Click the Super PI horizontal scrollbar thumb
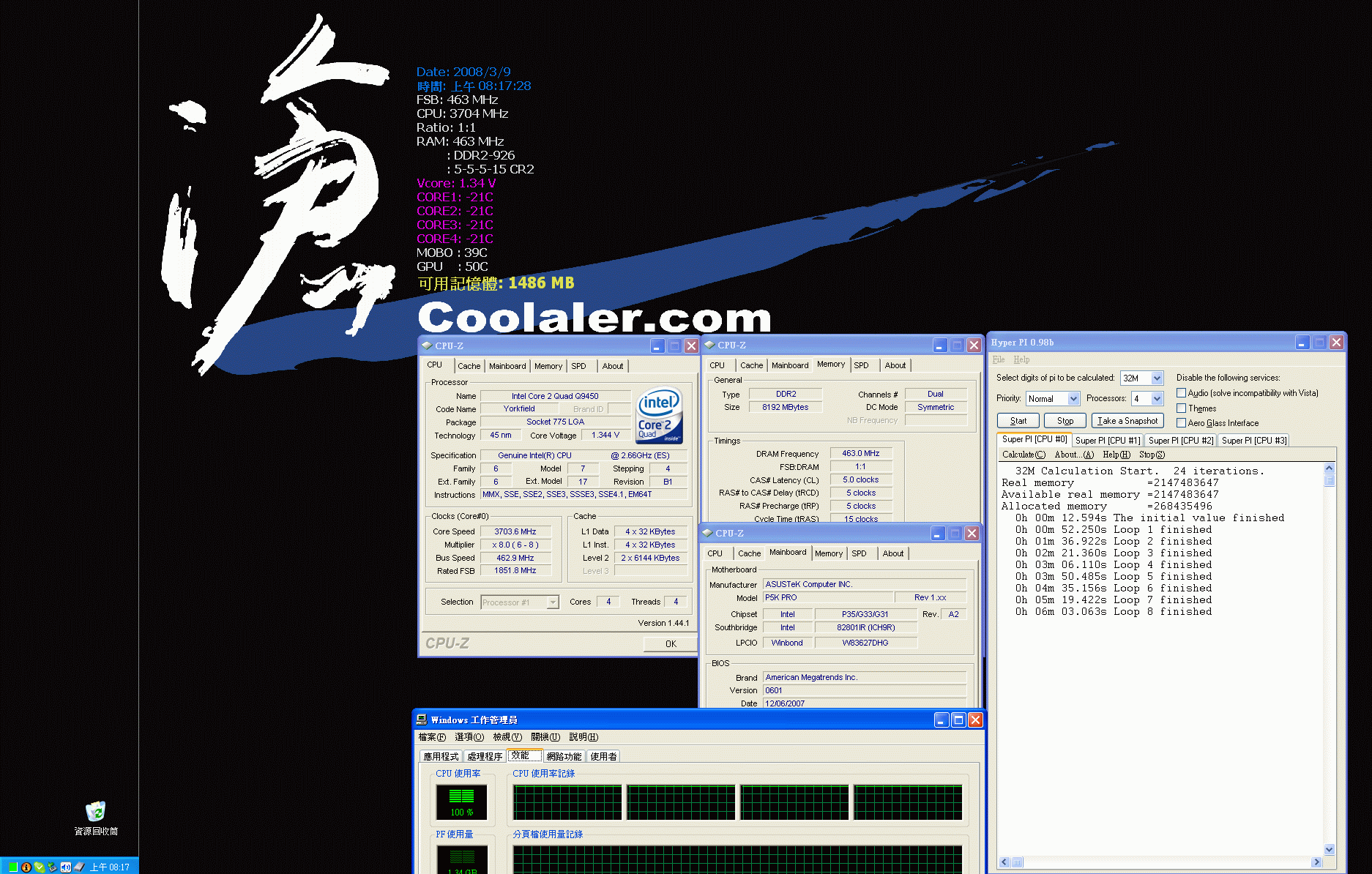 1016,862
